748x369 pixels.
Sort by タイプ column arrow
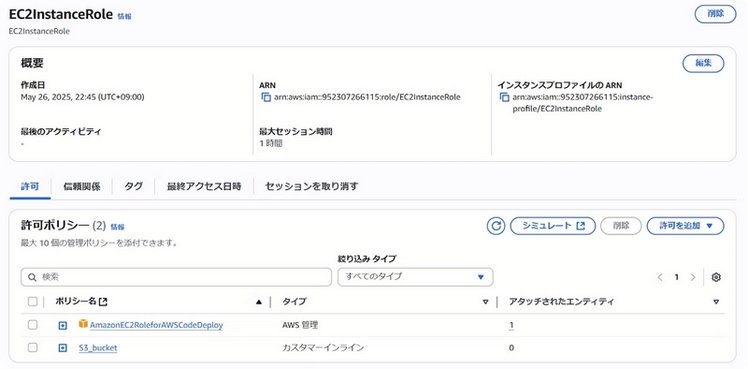click(x=486, y=302)
